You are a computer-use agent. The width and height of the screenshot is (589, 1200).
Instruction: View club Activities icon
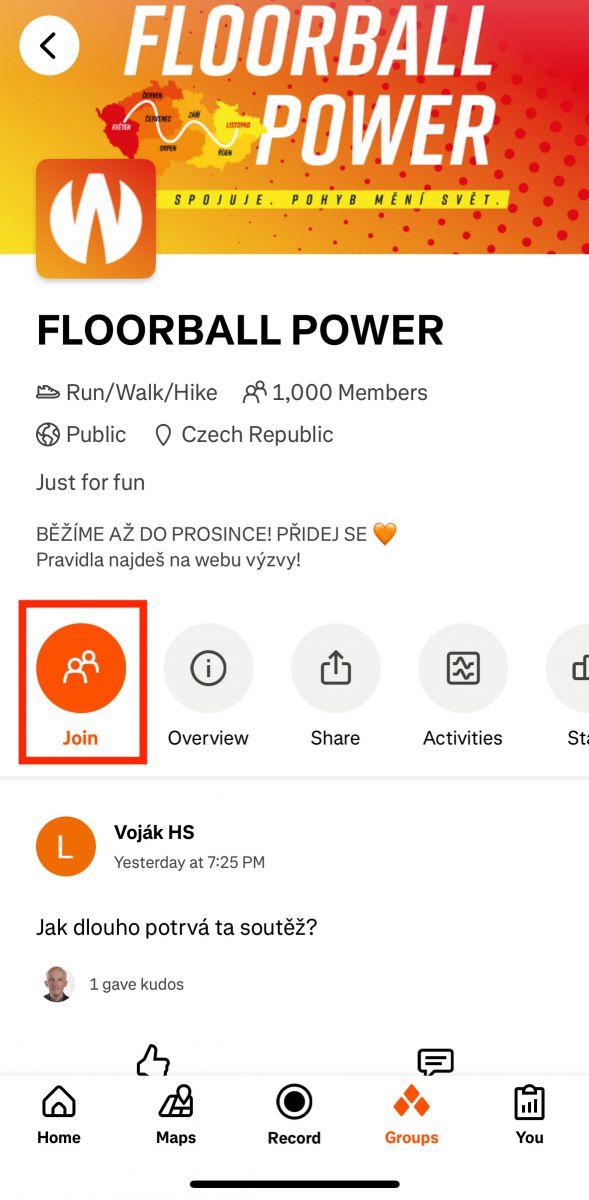[x=463, y=669]
